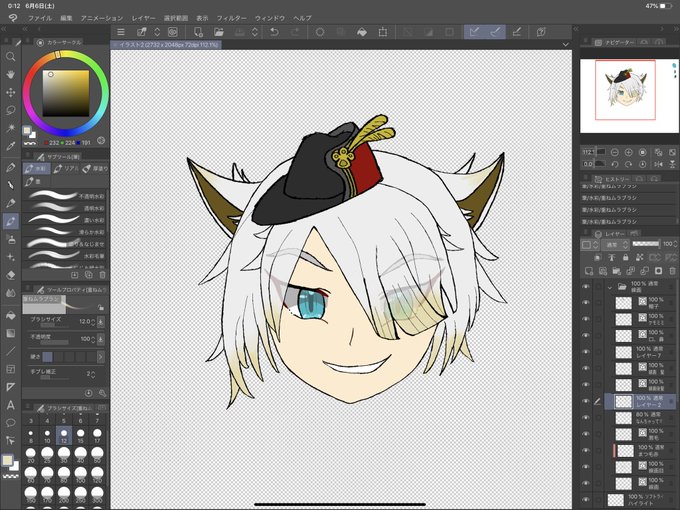Toggle visibility of レイヤー2 layer
680x510 pixels.
(586, 401)
